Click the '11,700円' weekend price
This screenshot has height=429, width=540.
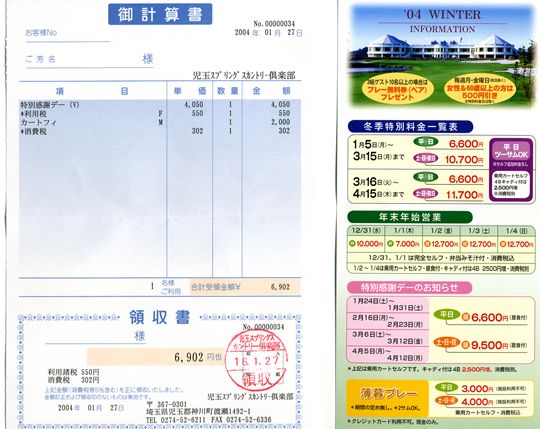[x=465, y=195]
